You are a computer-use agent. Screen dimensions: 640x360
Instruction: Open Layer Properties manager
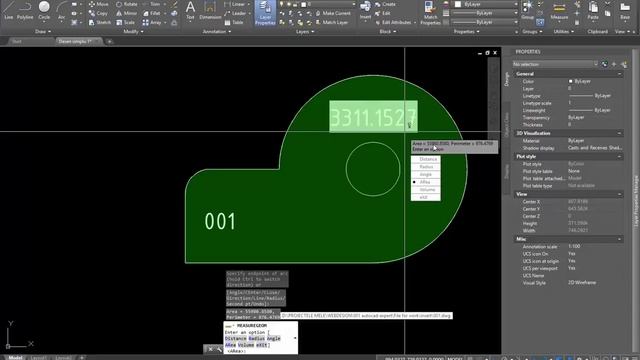click(x=265, y=13)
